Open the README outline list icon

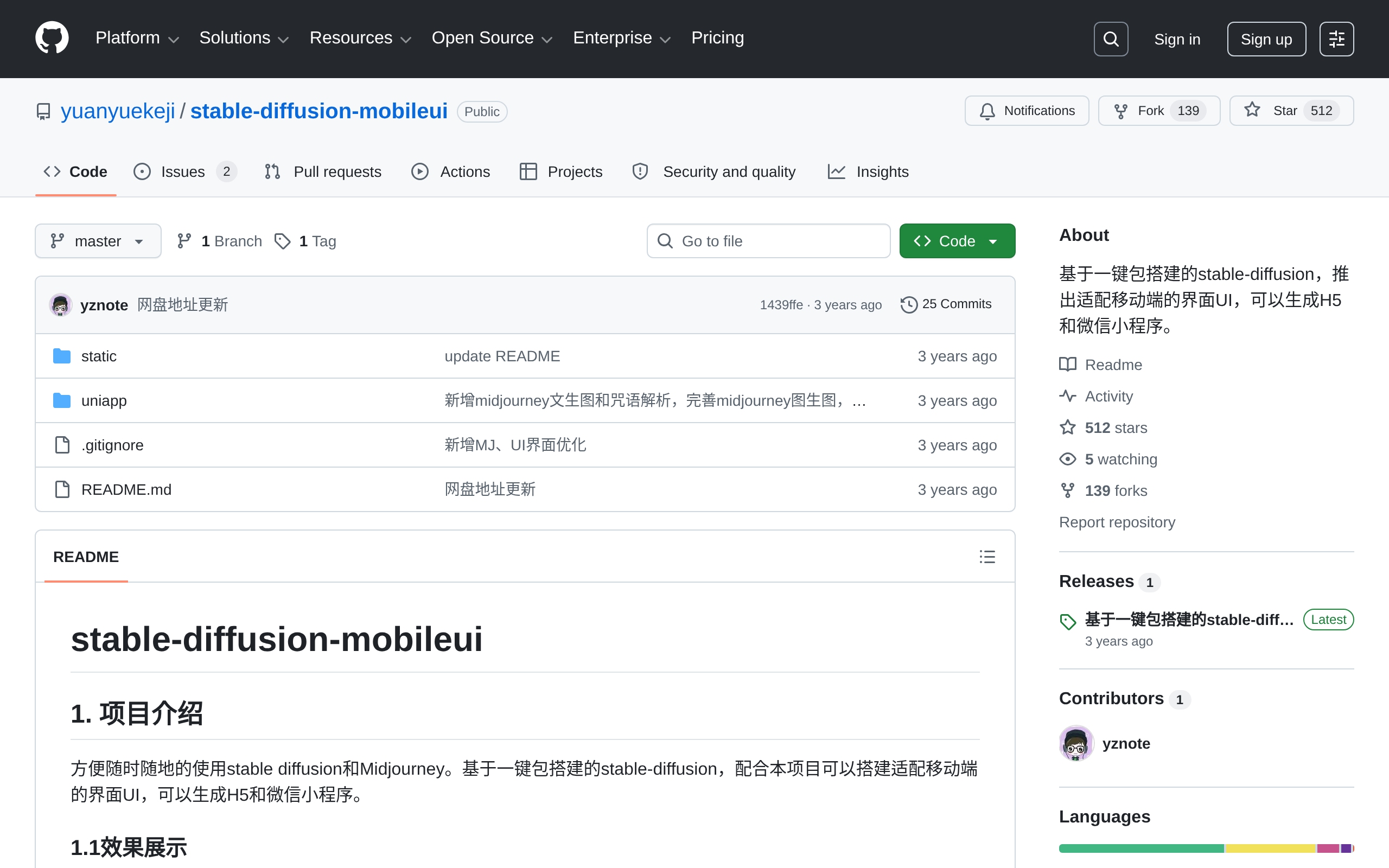[987, 557]
